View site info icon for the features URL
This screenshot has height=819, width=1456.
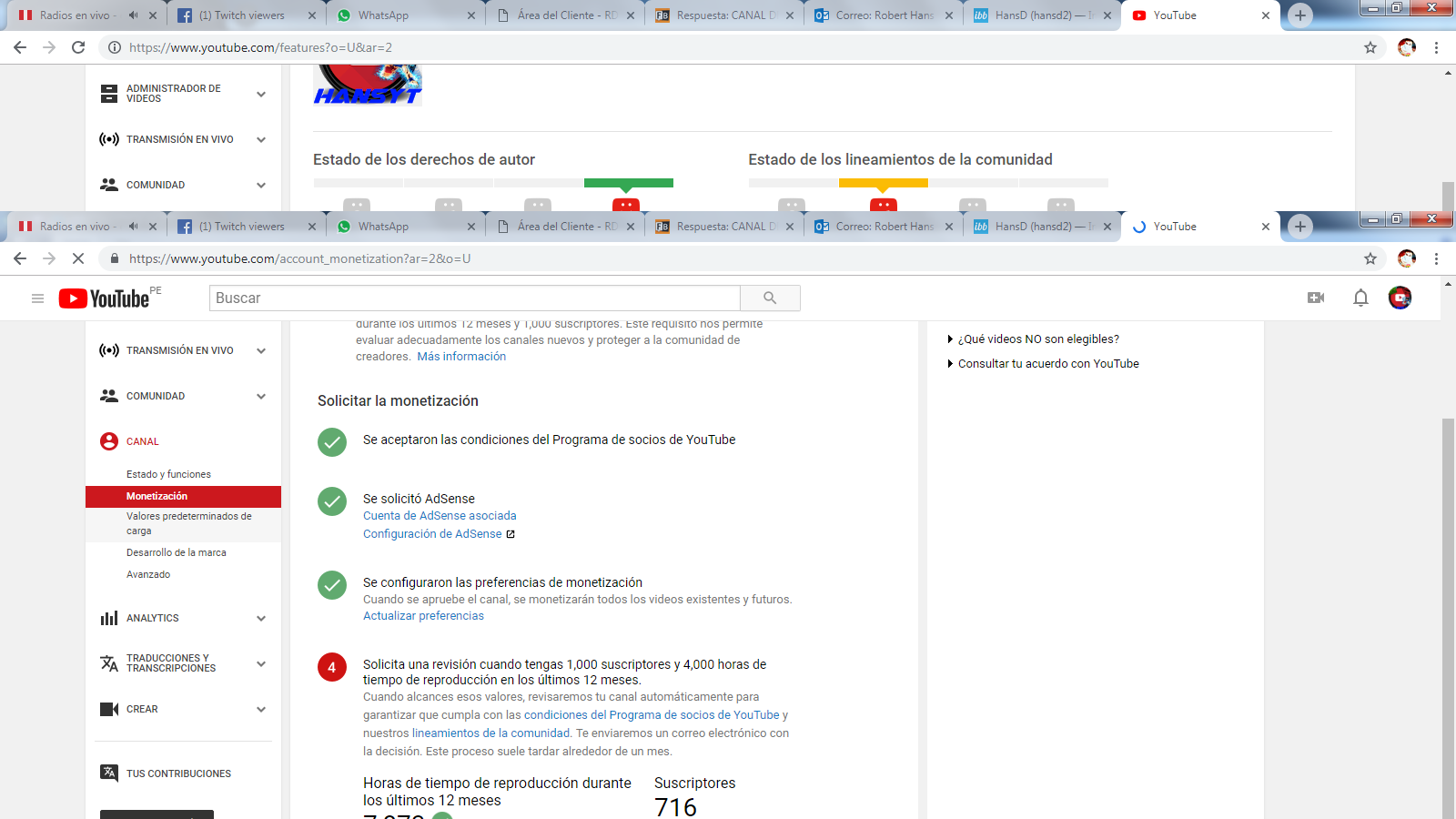[115, 47]
